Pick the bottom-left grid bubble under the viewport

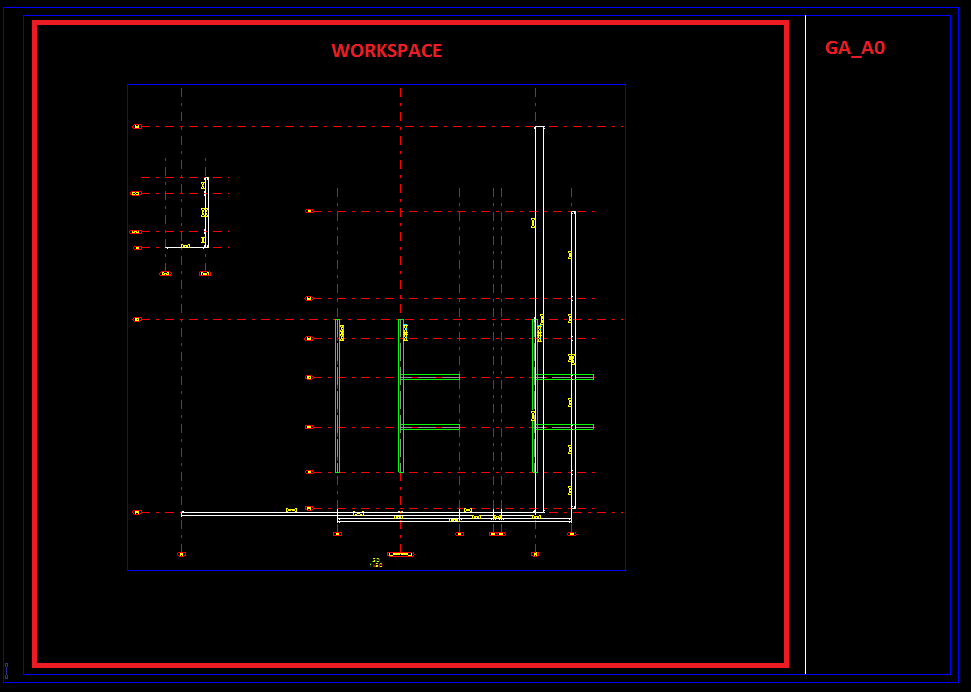click(181, 554)
